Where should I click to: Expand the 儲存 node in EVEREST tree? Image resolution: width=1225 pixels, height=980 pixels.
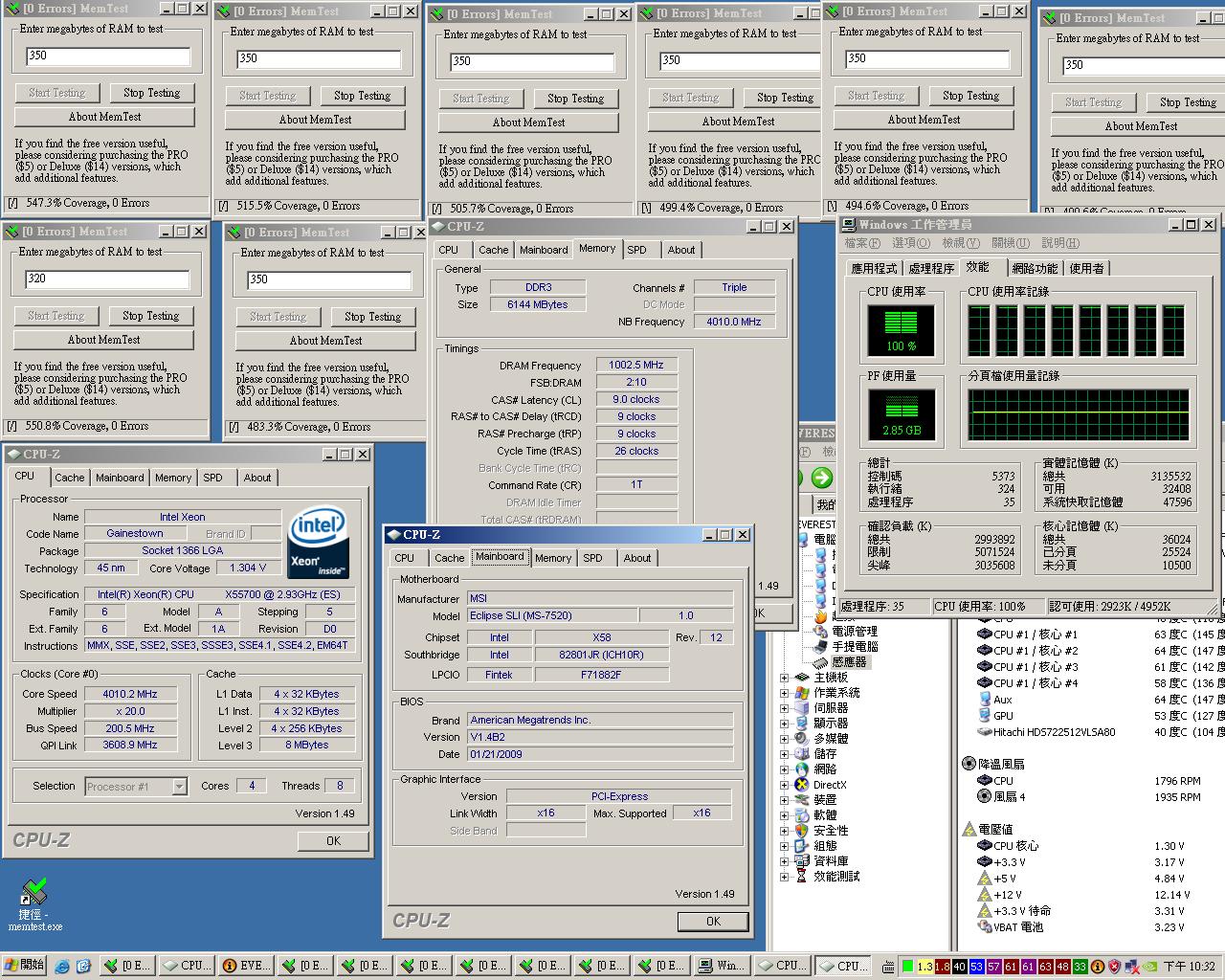pyautogui.click(x=785, y=754)
